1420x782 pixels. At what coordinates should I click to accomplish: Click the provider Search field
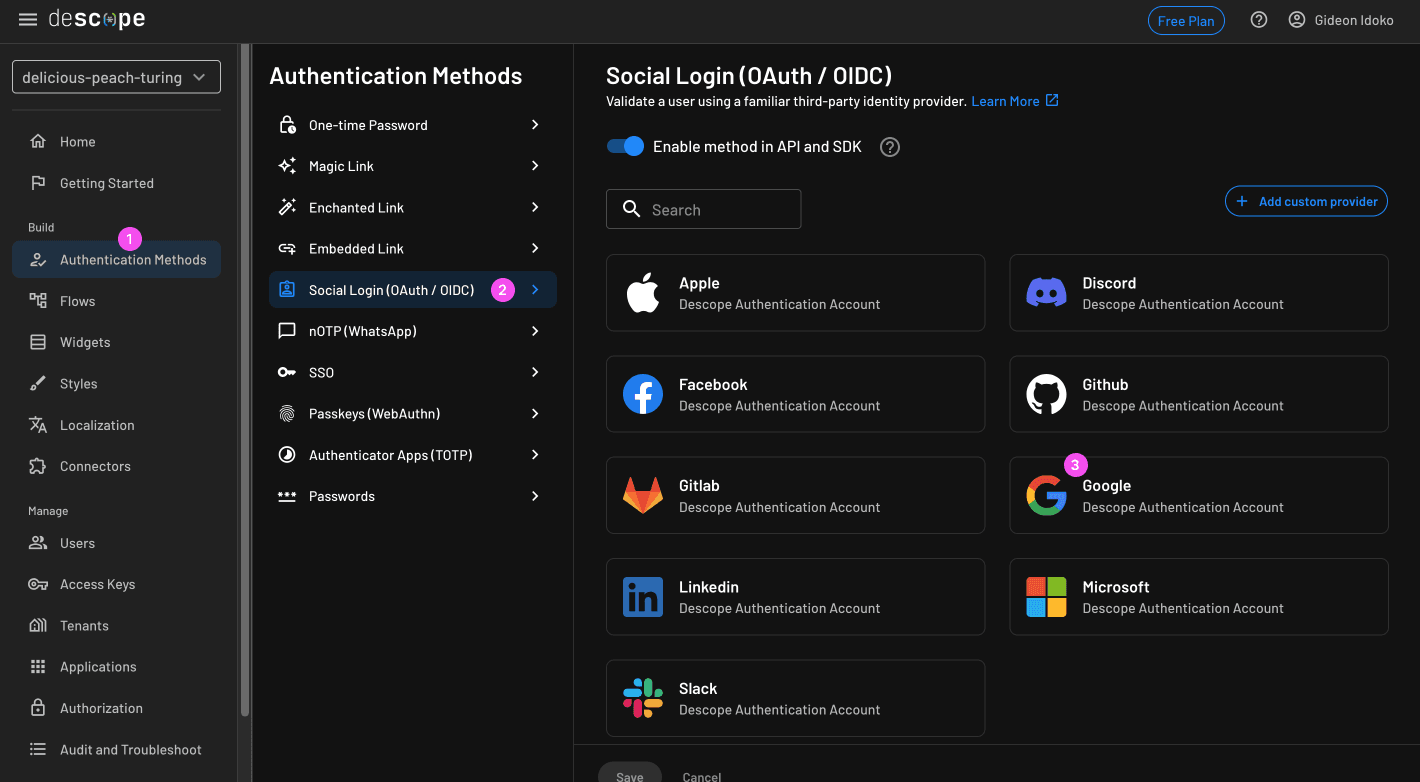coord(703,209)
